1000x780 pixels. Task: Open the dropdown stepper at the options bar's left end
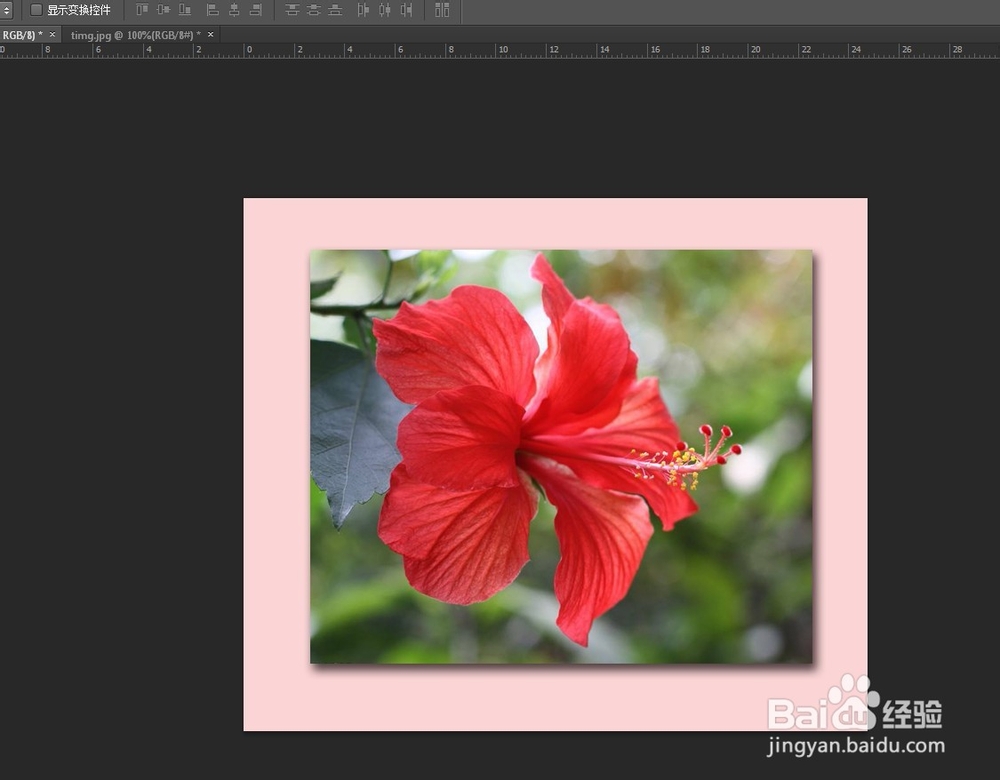(6, 10)
